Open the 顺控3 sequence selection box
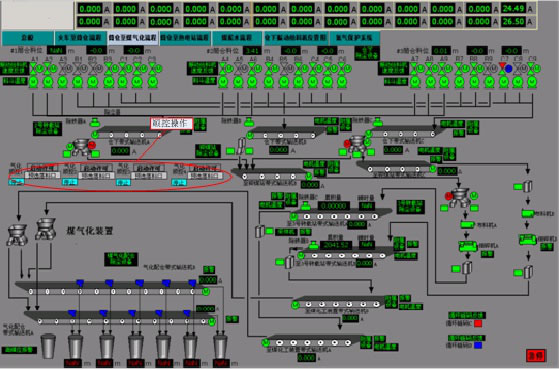Image resolution: width=559 pixels, height=370 pixels. (149, 175)
